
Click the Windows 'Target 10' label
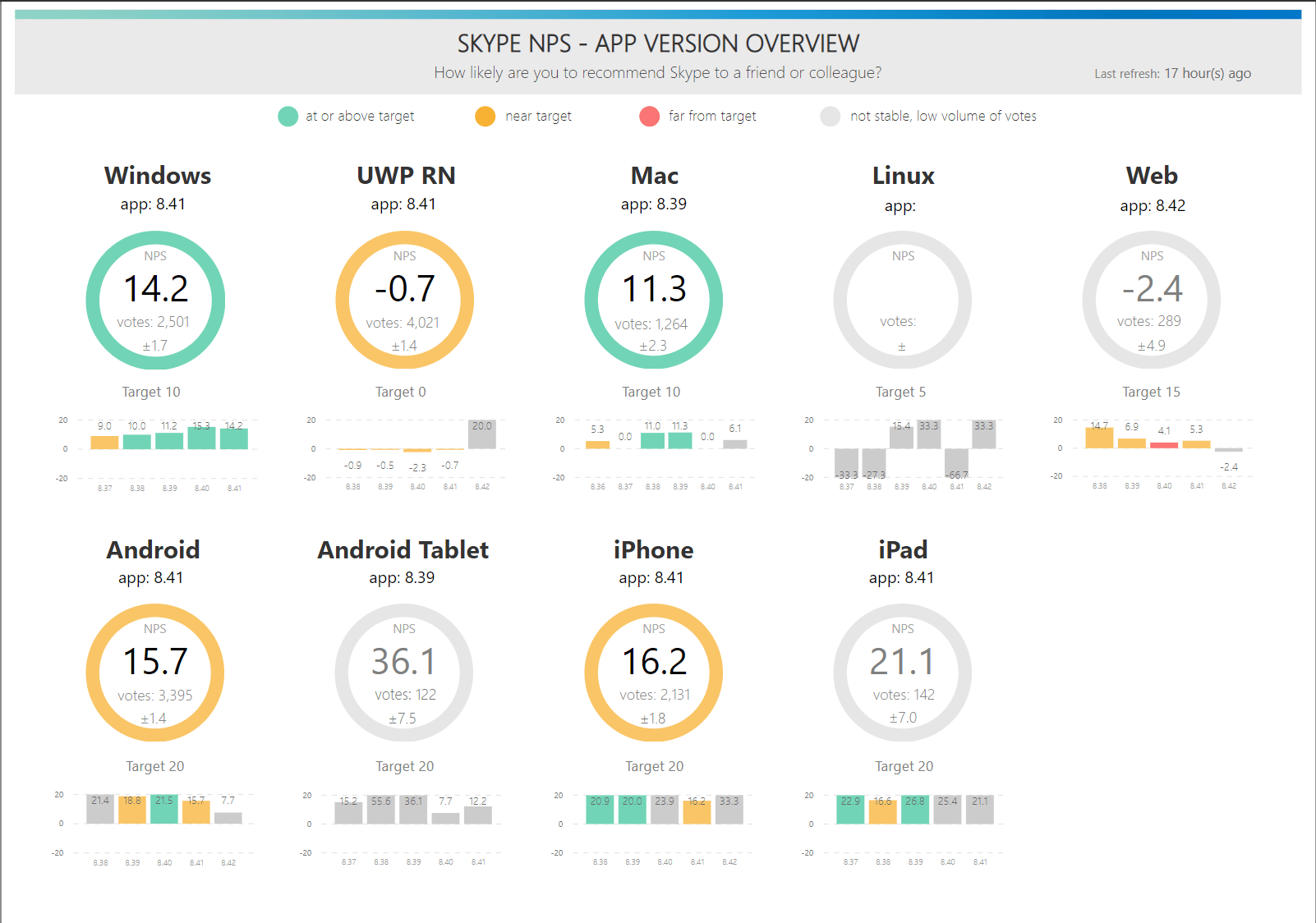tap(151, 392)
